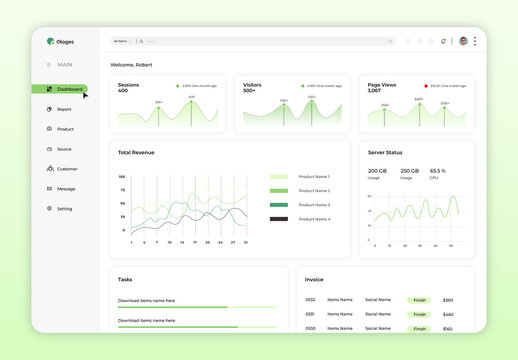
Task: Click the Server Status heading
Action: (x=385, y=153)
